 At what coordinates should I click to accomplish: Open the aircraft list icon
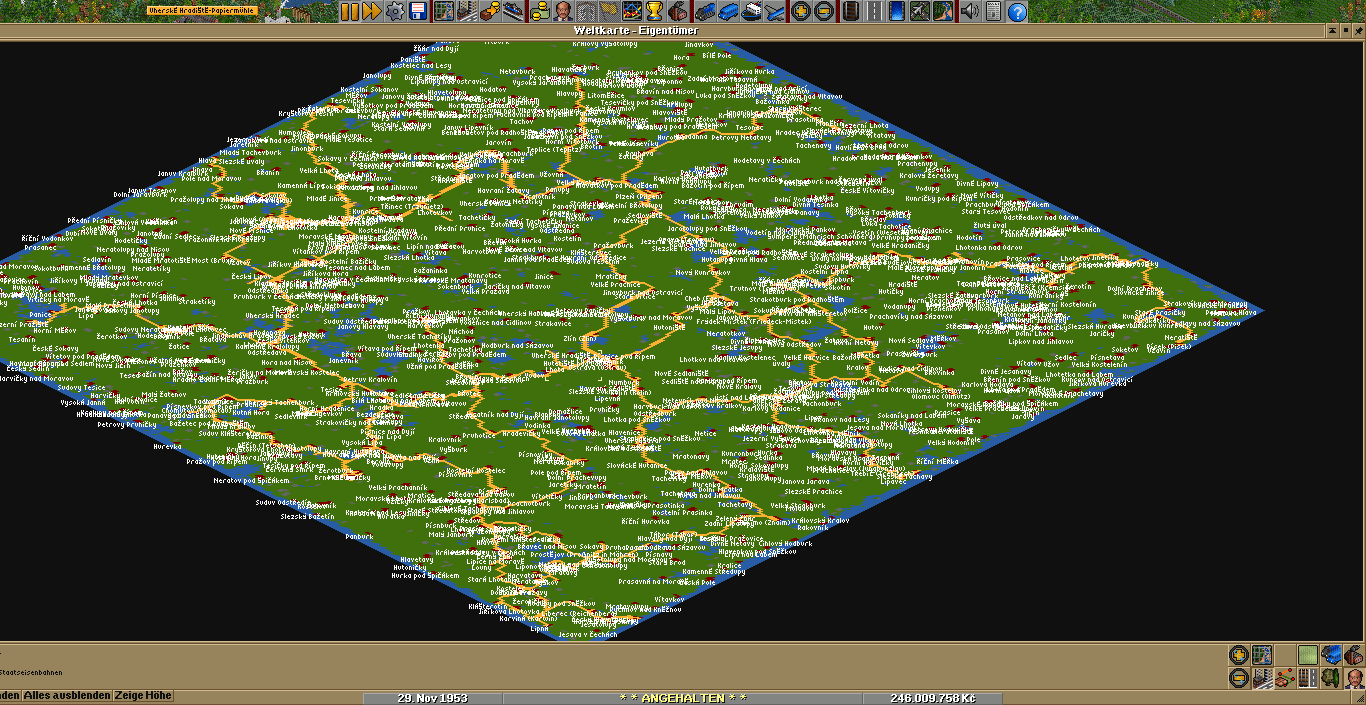point(773,11)
